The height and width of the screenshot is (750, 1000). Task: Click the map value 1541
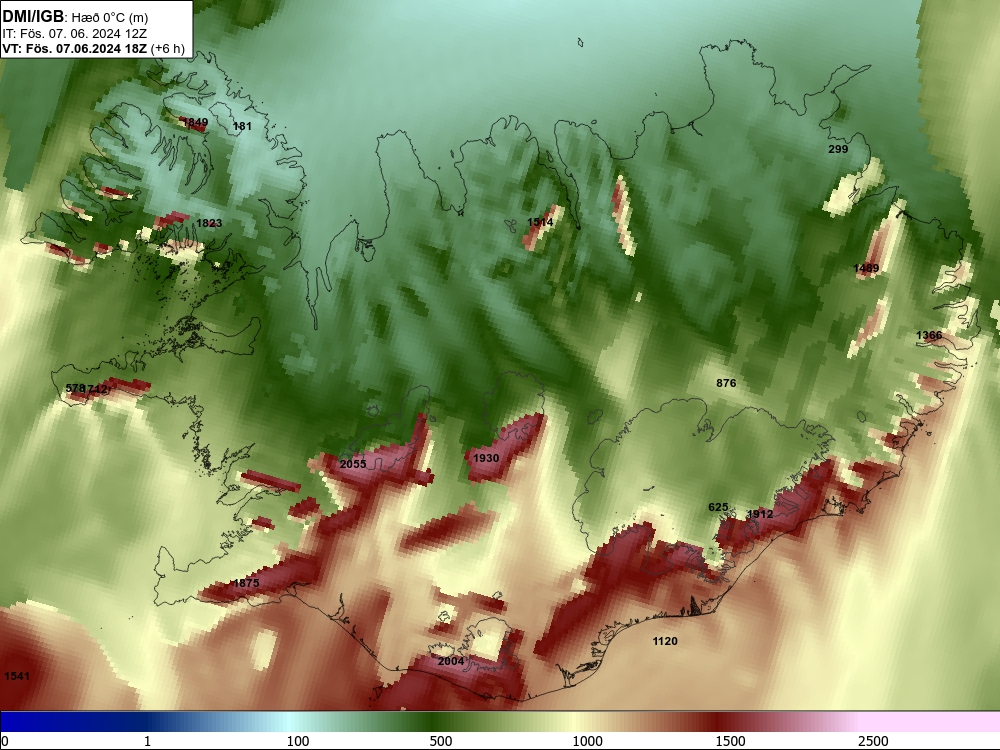(x=17, y=675)
